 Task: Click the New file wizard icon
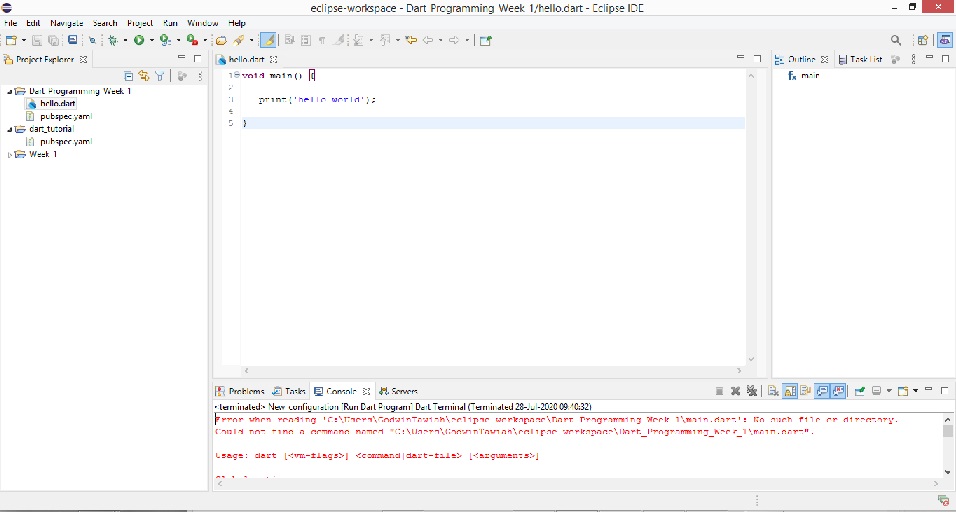coord(10,40)
